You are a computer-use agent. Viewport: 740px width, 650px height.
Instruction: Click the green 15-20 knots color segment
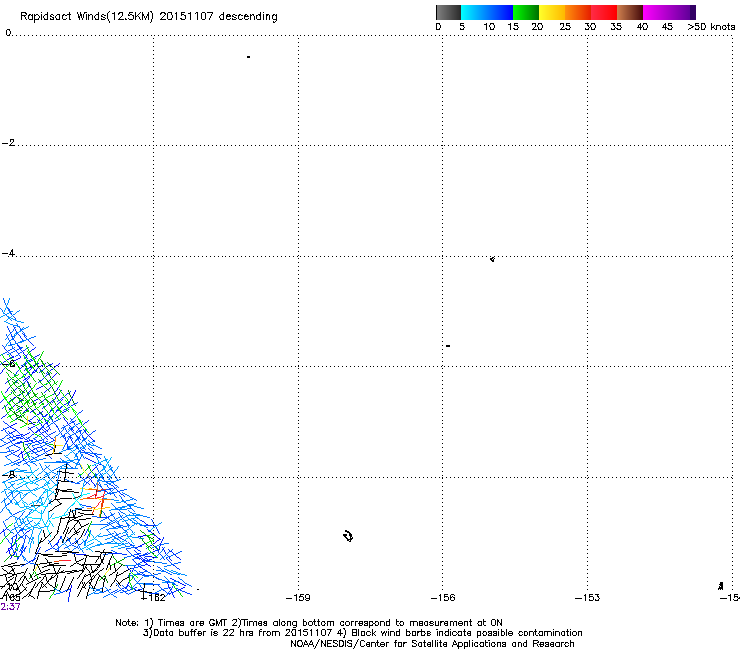tap(526, 12)
